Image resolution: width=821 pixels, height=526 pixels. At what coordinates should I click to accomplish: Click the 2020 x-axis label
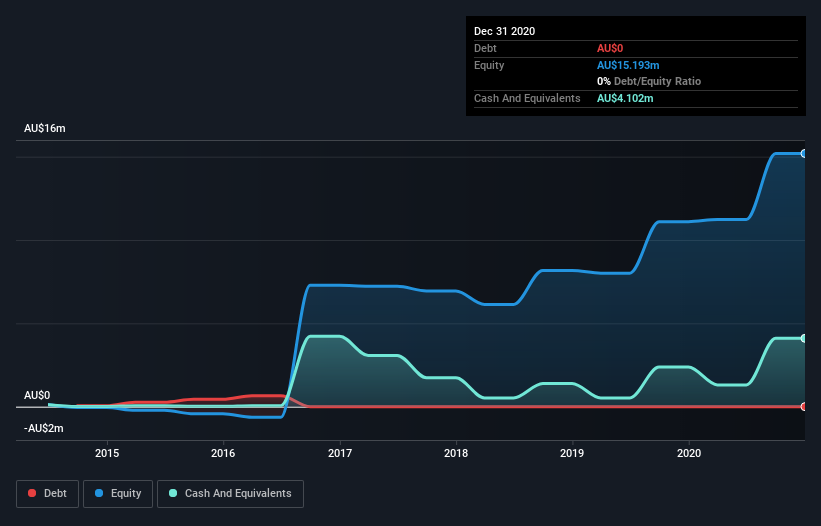[689, 453]
